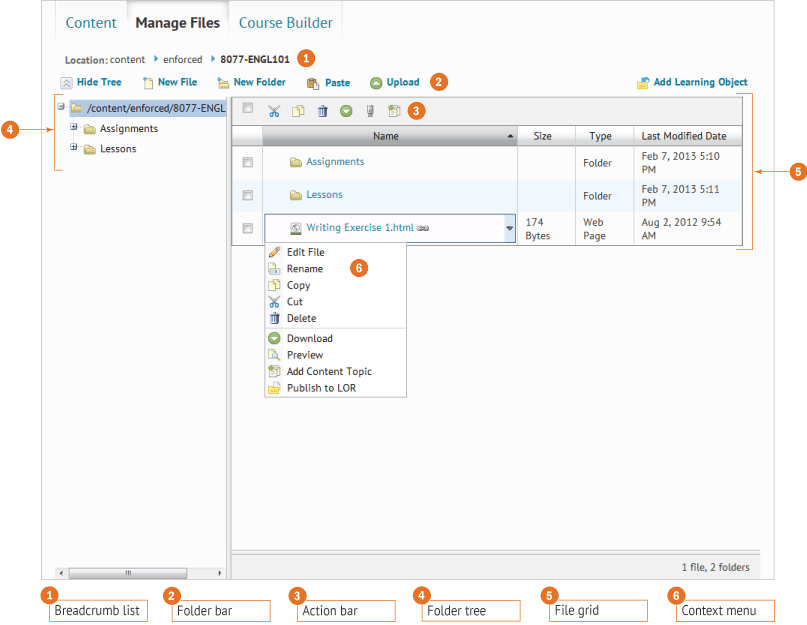Image resolution: width=807 pixels, height=625 pixels.
Task: Click the magnifier Preview icon in menu
Action: click(274, 355)
